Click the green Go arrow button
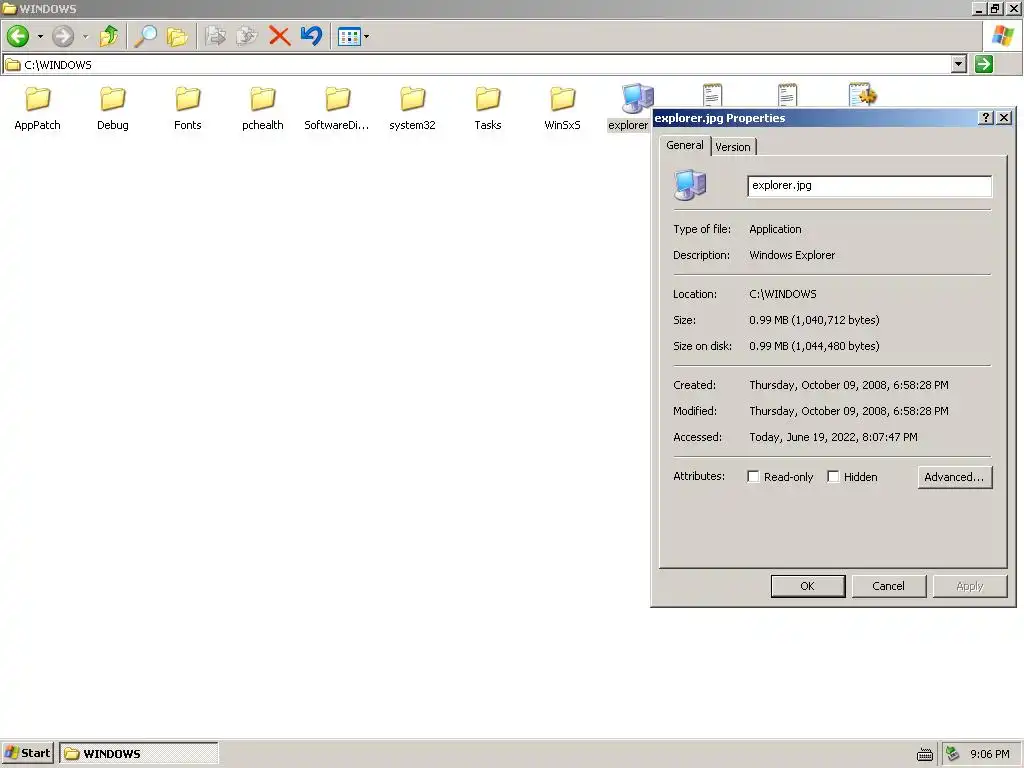The image size is (1024, 768). coord(984,64)
